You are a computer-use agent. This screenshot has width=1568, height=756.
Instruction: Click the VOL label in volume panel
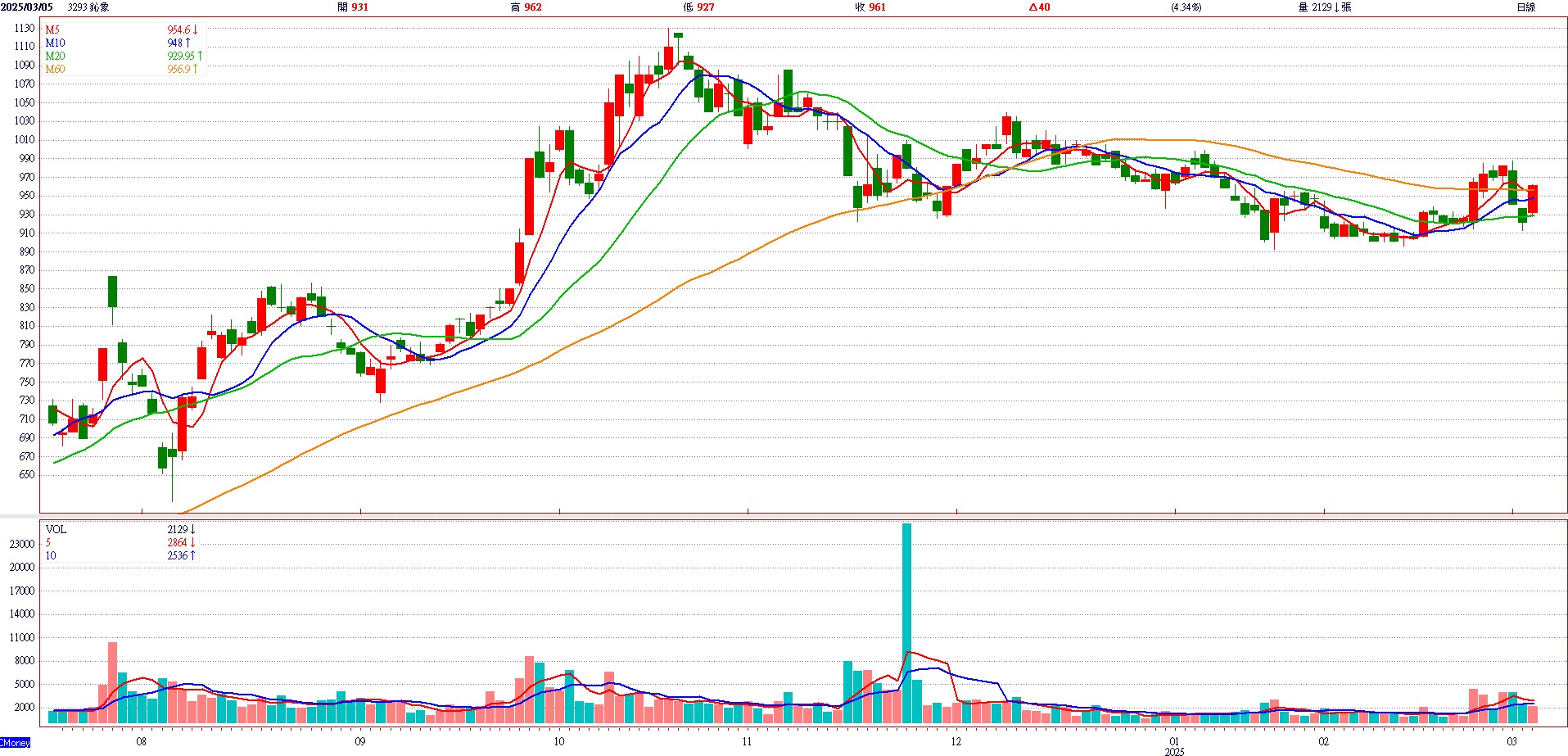coord(56,530)
